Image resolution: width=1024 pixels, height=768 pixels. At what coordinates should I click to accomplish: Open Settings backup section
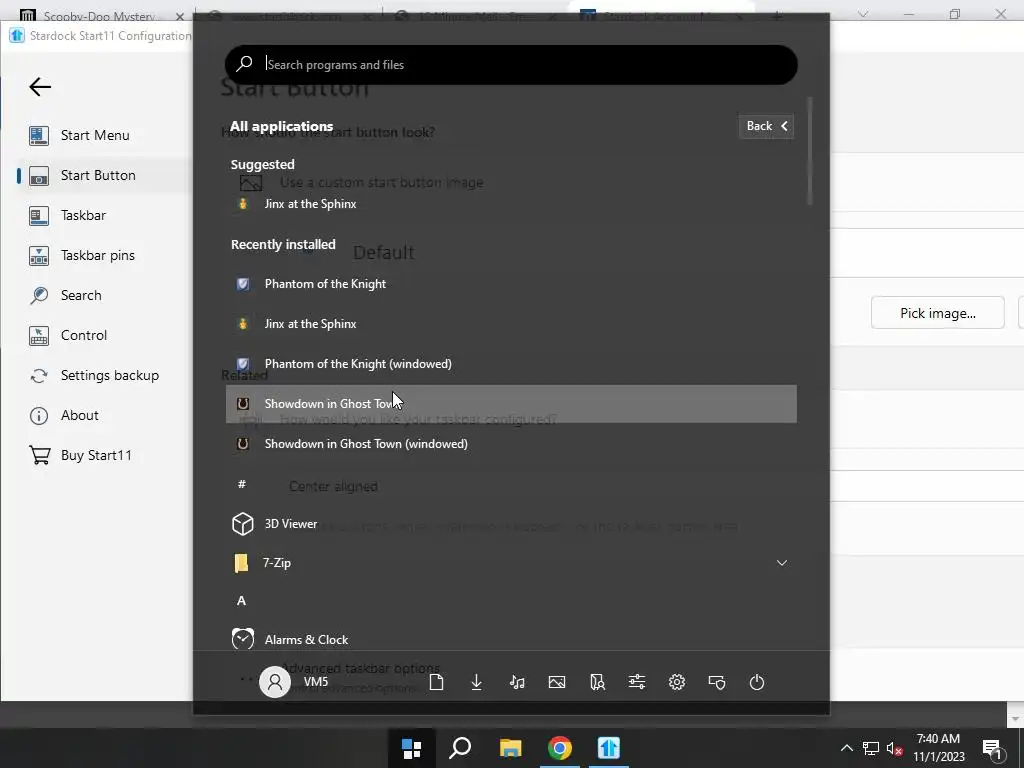[x=110, y=376]
